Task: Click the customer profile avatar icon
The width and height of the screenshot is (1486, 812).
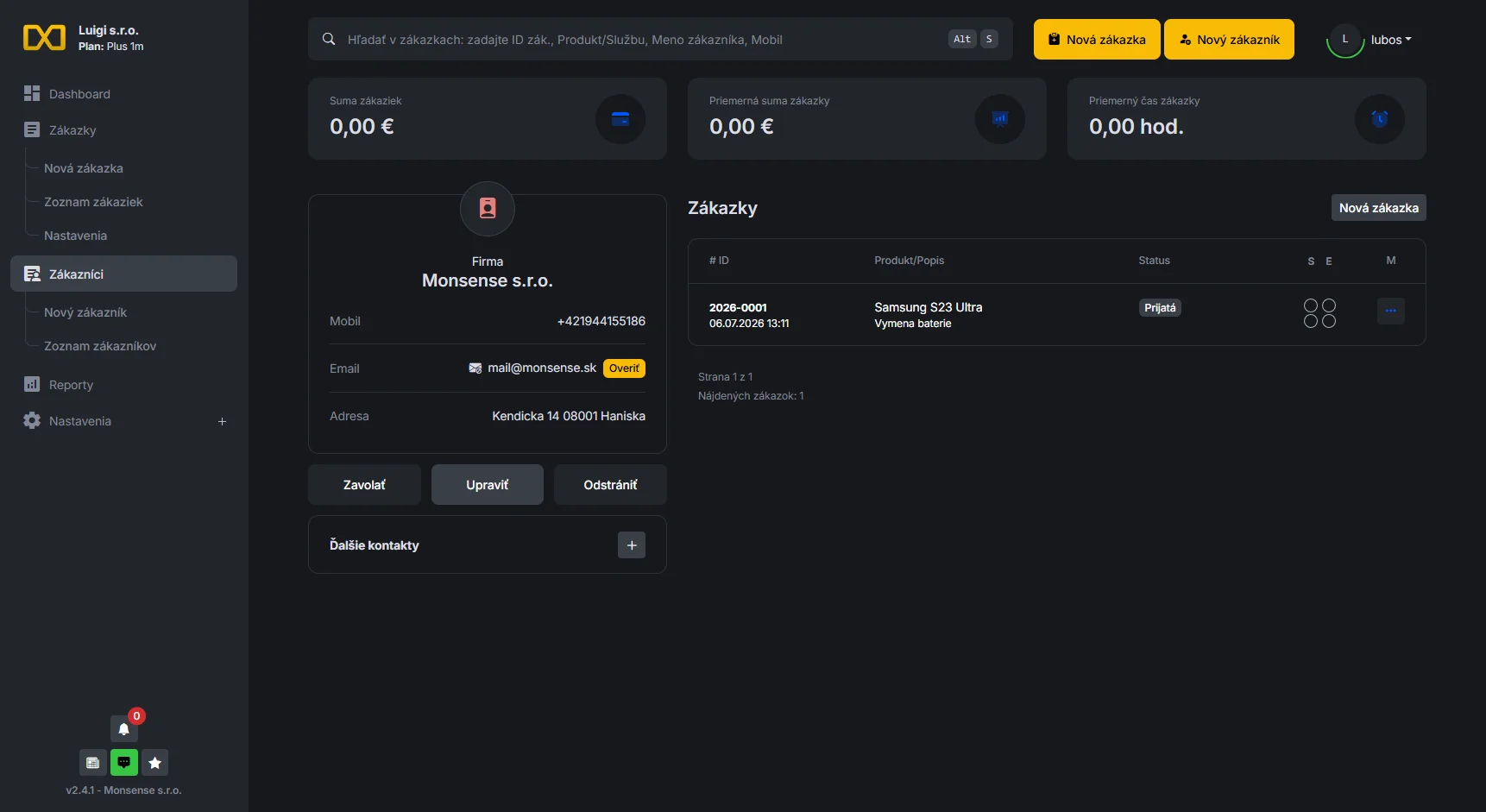Action: (488, 209)
